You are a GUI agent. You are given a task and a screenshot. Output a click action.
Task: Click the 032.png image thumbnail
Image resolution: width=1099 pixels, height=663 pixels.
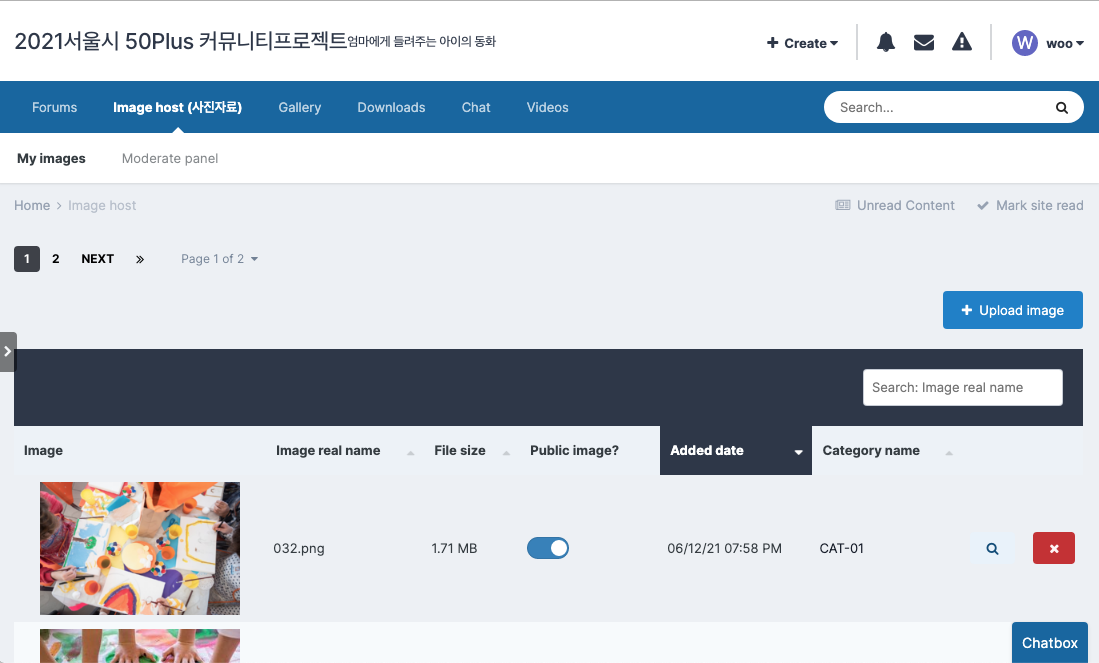[140, 548]
